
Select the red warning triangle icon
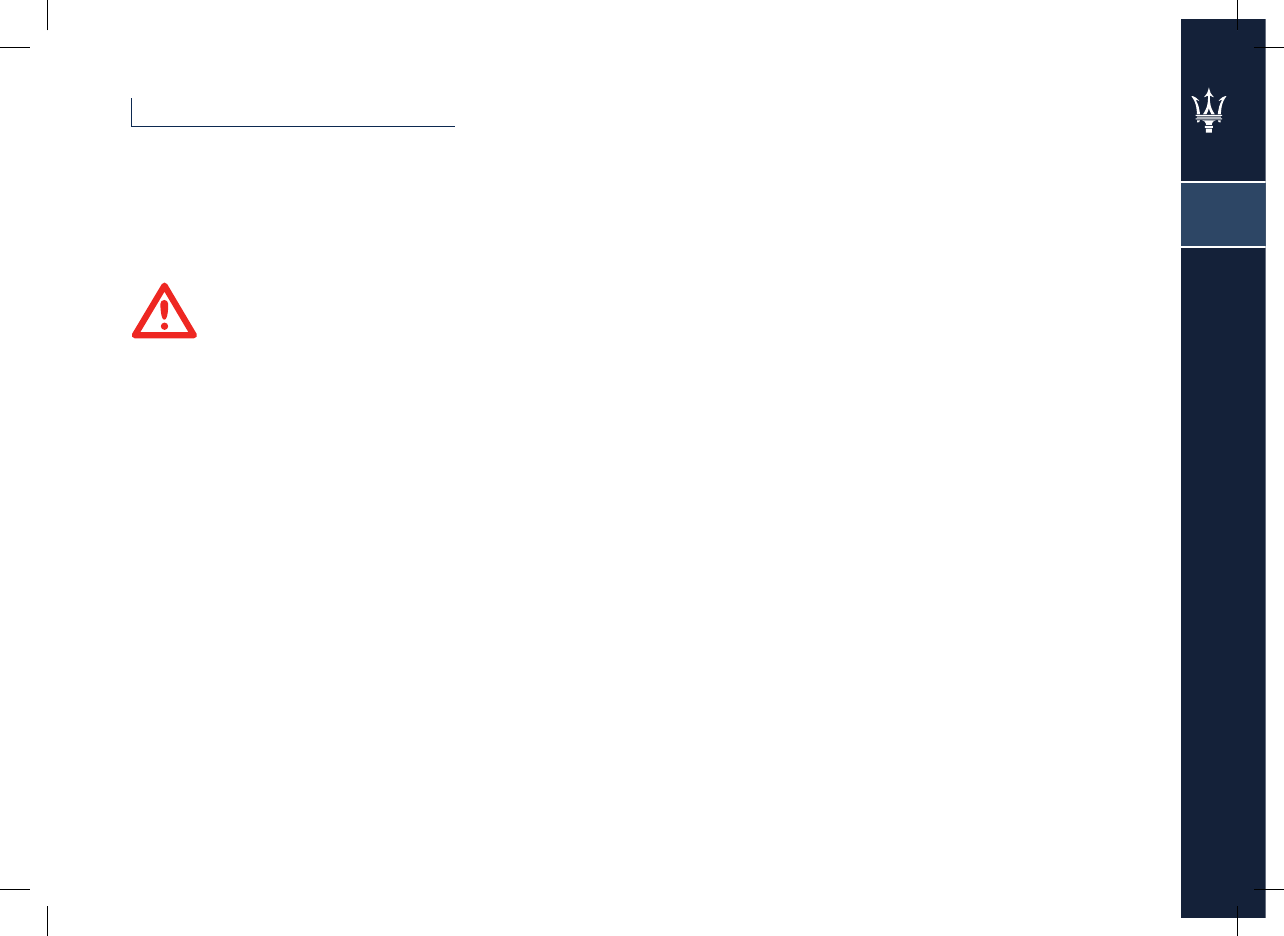(165, 311)
